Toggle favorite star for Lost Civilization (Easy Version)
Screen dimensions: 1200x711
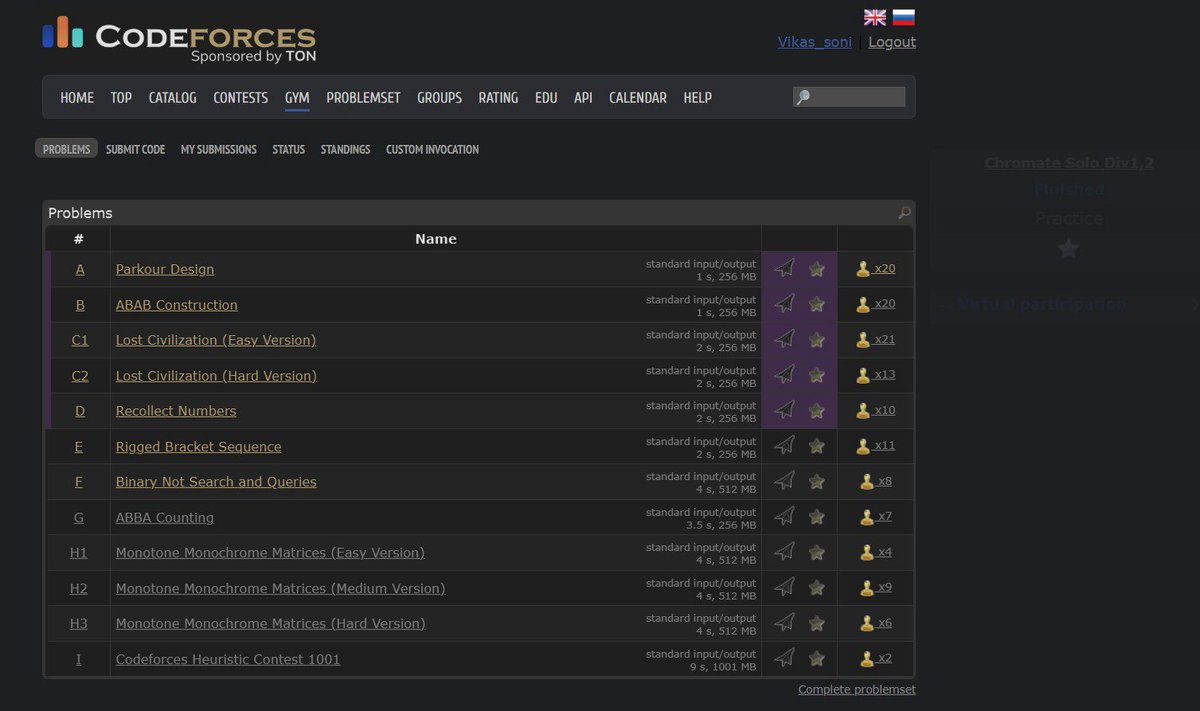click(x=817, y=340)
